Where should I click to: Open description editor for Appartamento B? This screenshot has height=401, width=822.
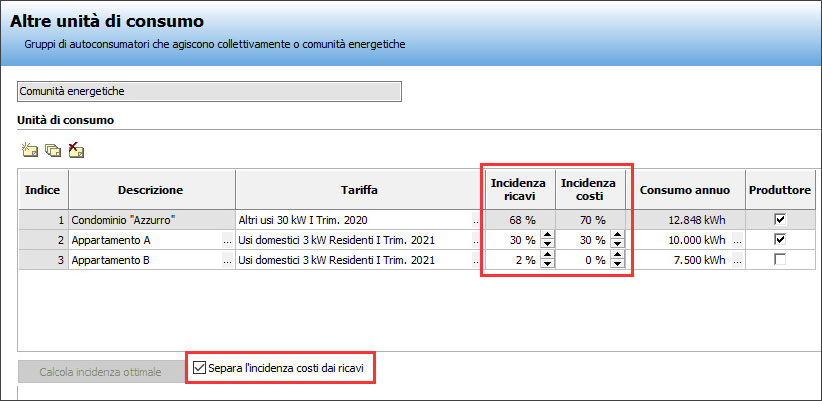point(226,260)
